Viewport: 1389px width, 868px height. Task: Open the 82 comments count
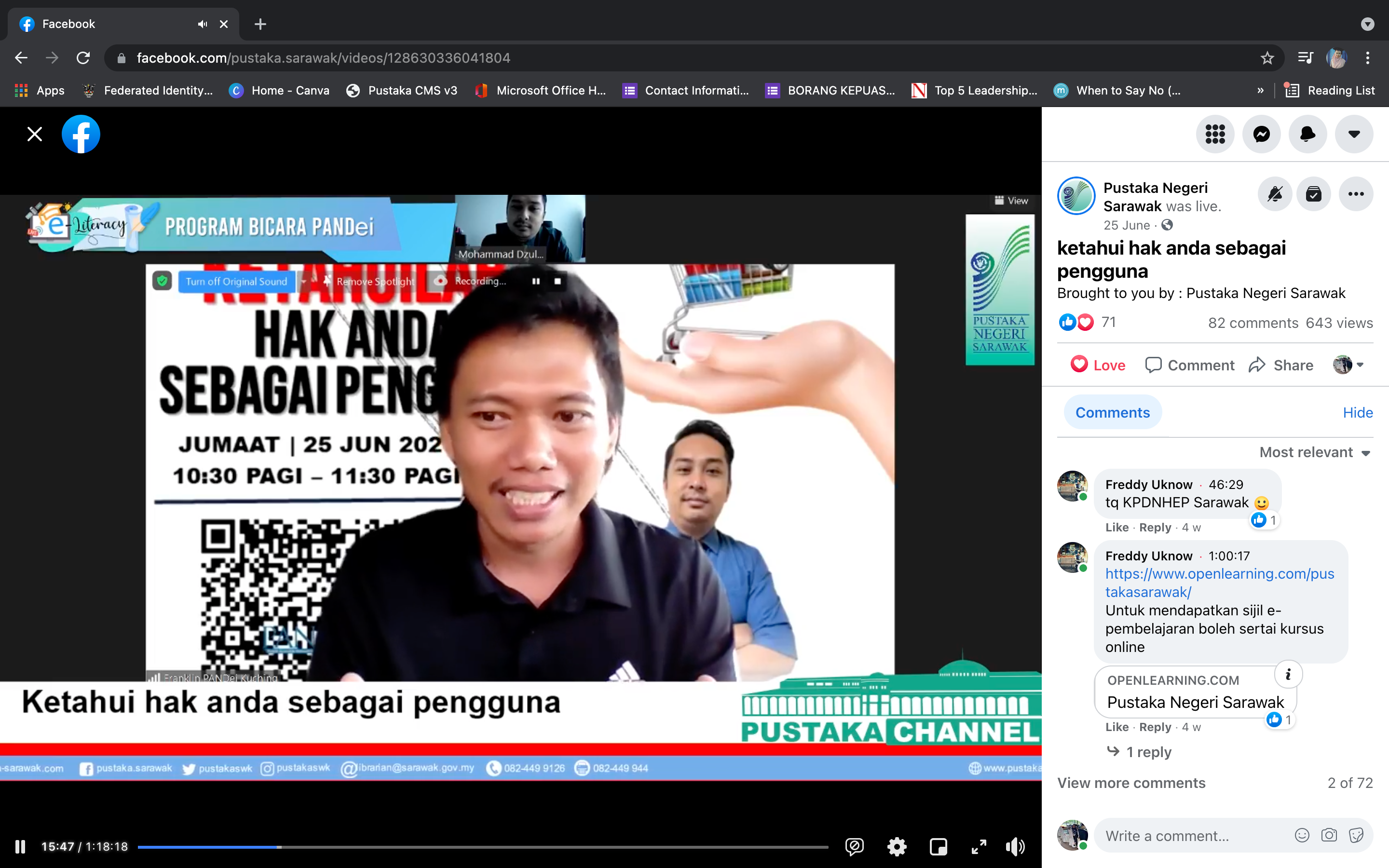pyautogui.click(x=1253, y=323)
